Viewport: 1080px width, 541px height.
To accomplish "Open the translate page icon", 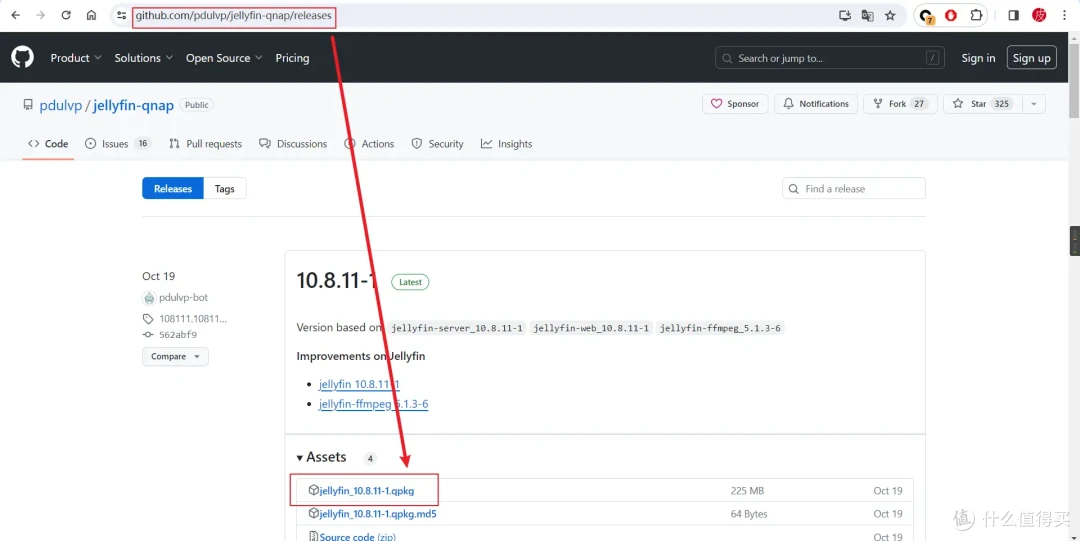I will pyautogui.click(x=867, y=15).
